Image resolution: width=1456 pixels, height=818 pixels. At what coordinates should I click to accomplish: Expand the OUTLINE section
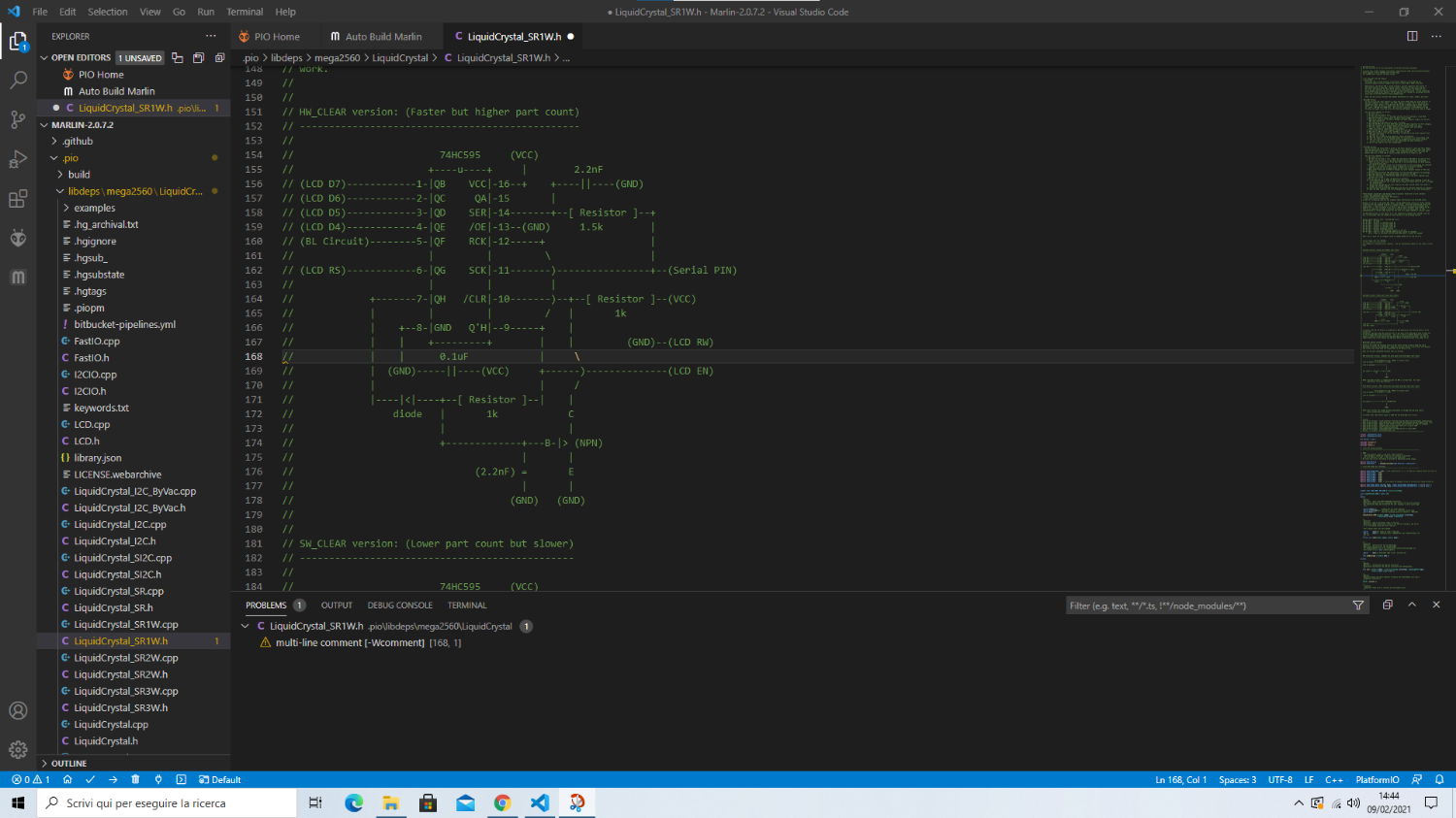pyautogui.click(x=68, y=764)
